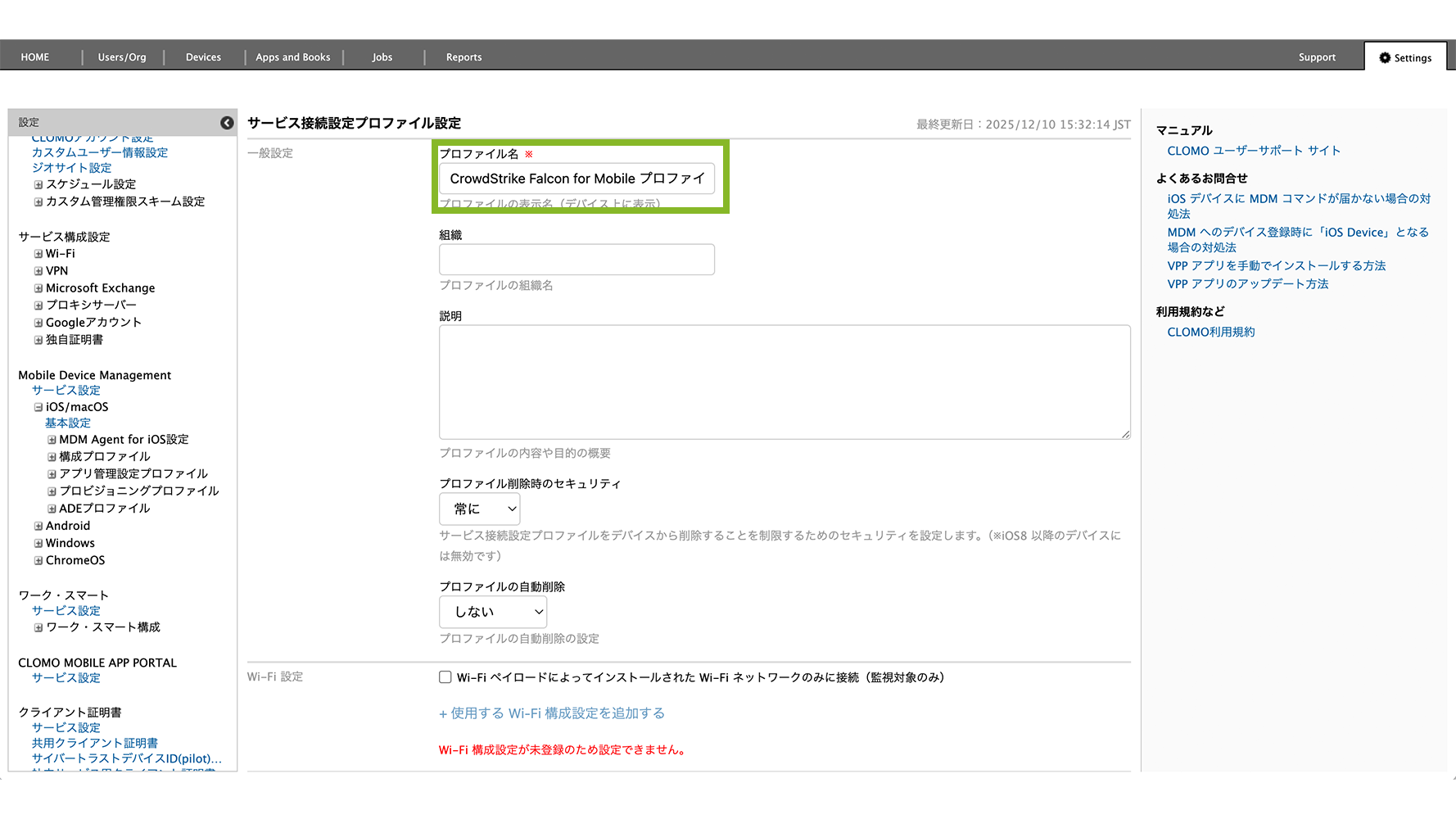Expand the Android tree node
The image size is (1456, 819).
click(38, 526)
